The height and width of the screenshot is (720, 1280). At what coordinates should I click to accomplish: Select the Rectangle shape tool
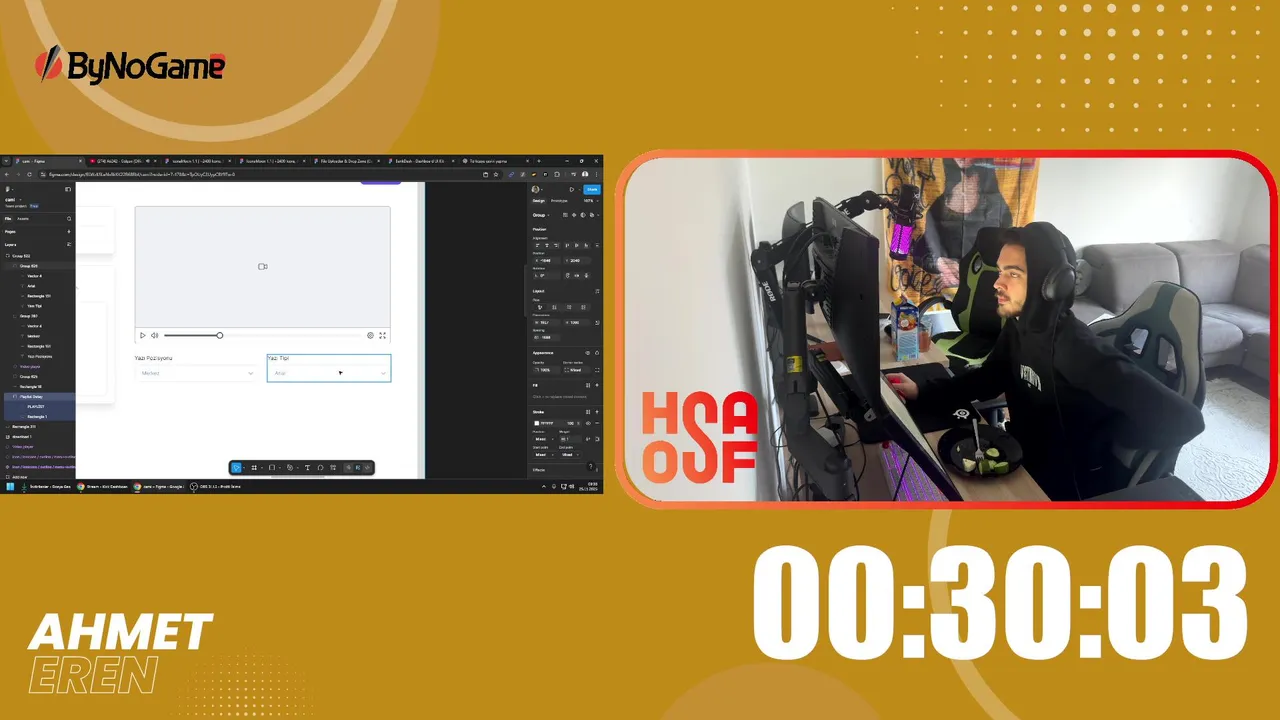(271, 467)
